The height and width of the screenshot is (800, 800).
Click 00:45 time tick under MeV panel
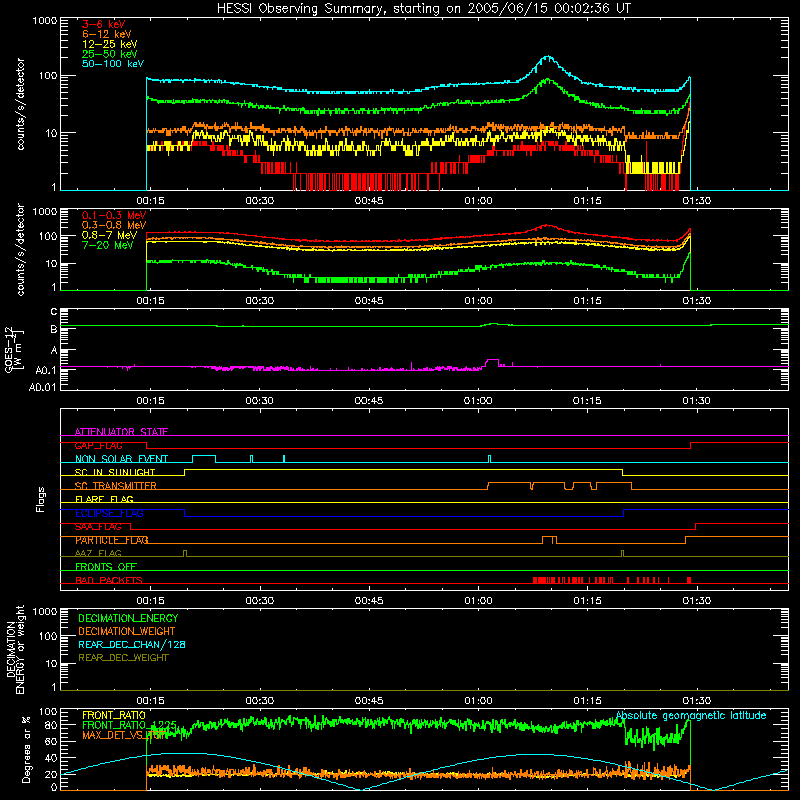click(369, 301)
